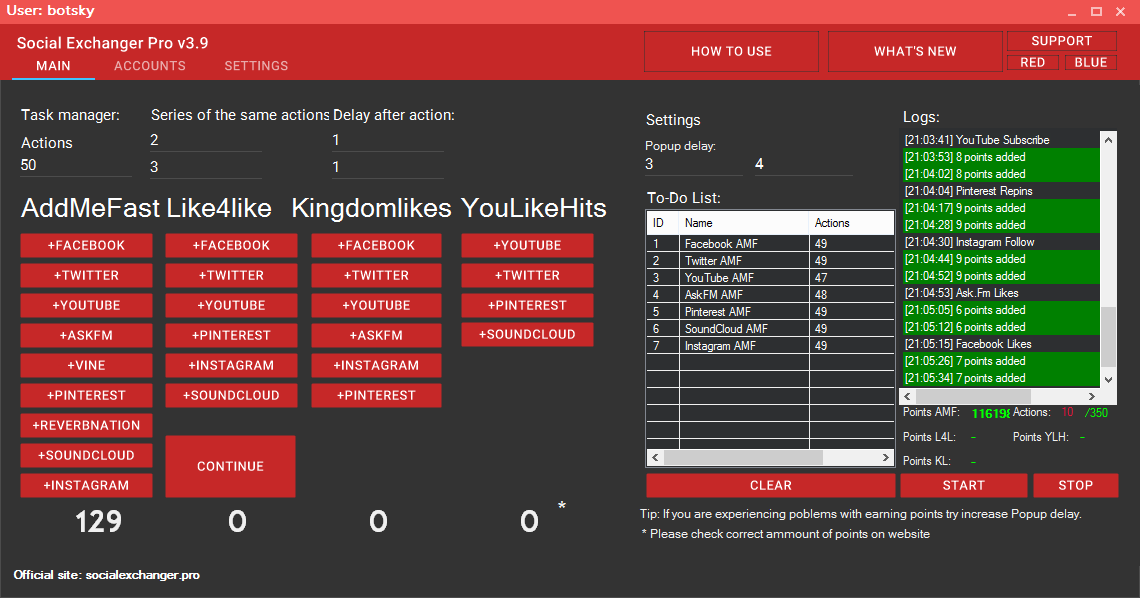The height and width of the screenshot is (598, 1140).
Task: Select log entry YouTube Subscribe
Action: [x=1000, y=140]
